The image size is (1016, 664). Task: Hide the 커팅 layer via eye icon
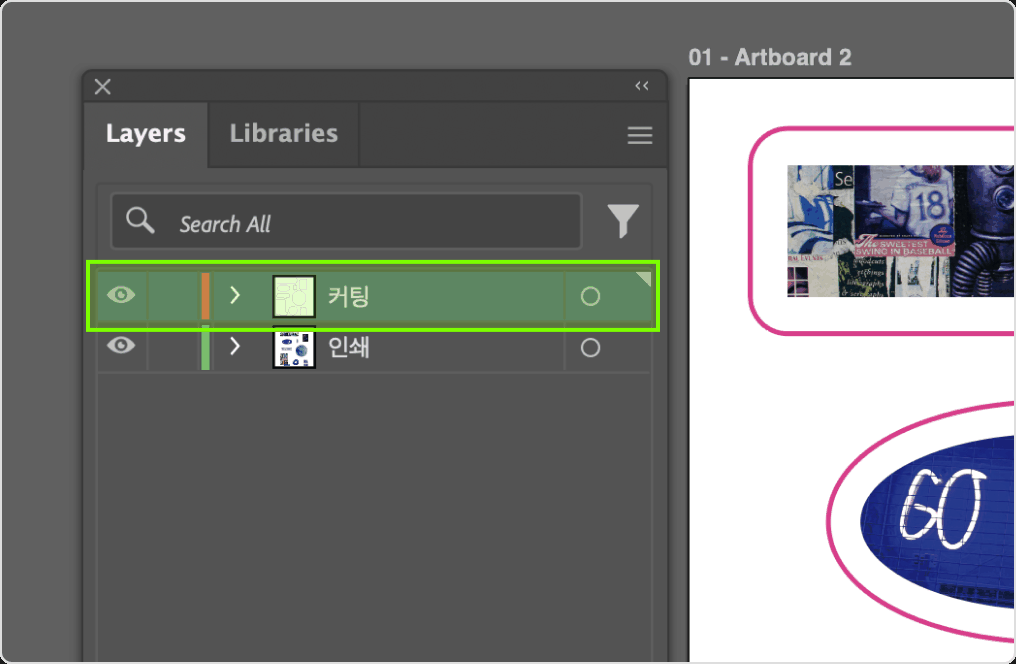(121, 295)
